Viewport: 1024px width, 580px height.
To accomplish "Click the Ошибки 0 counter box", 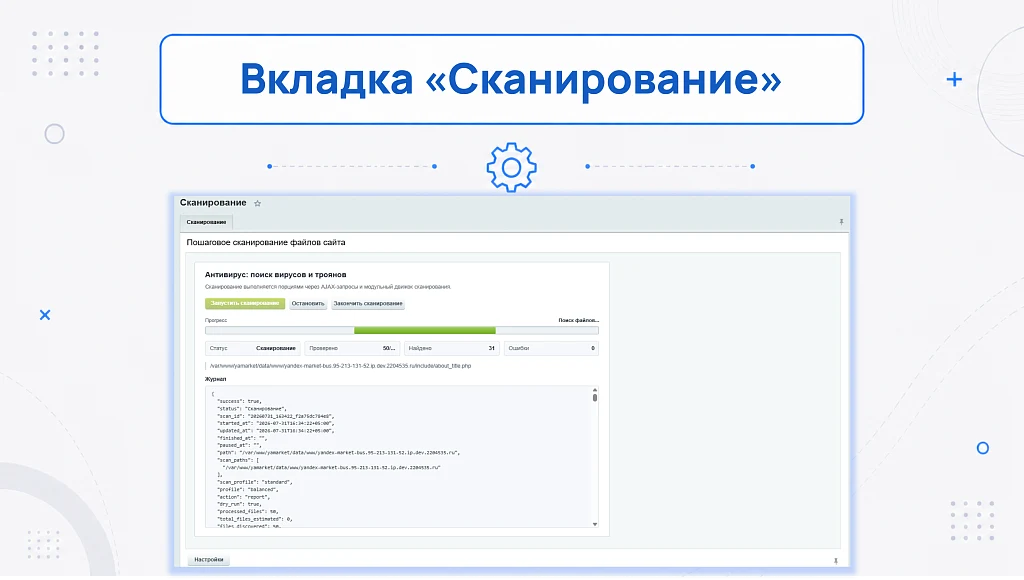I will click(551, 348).
